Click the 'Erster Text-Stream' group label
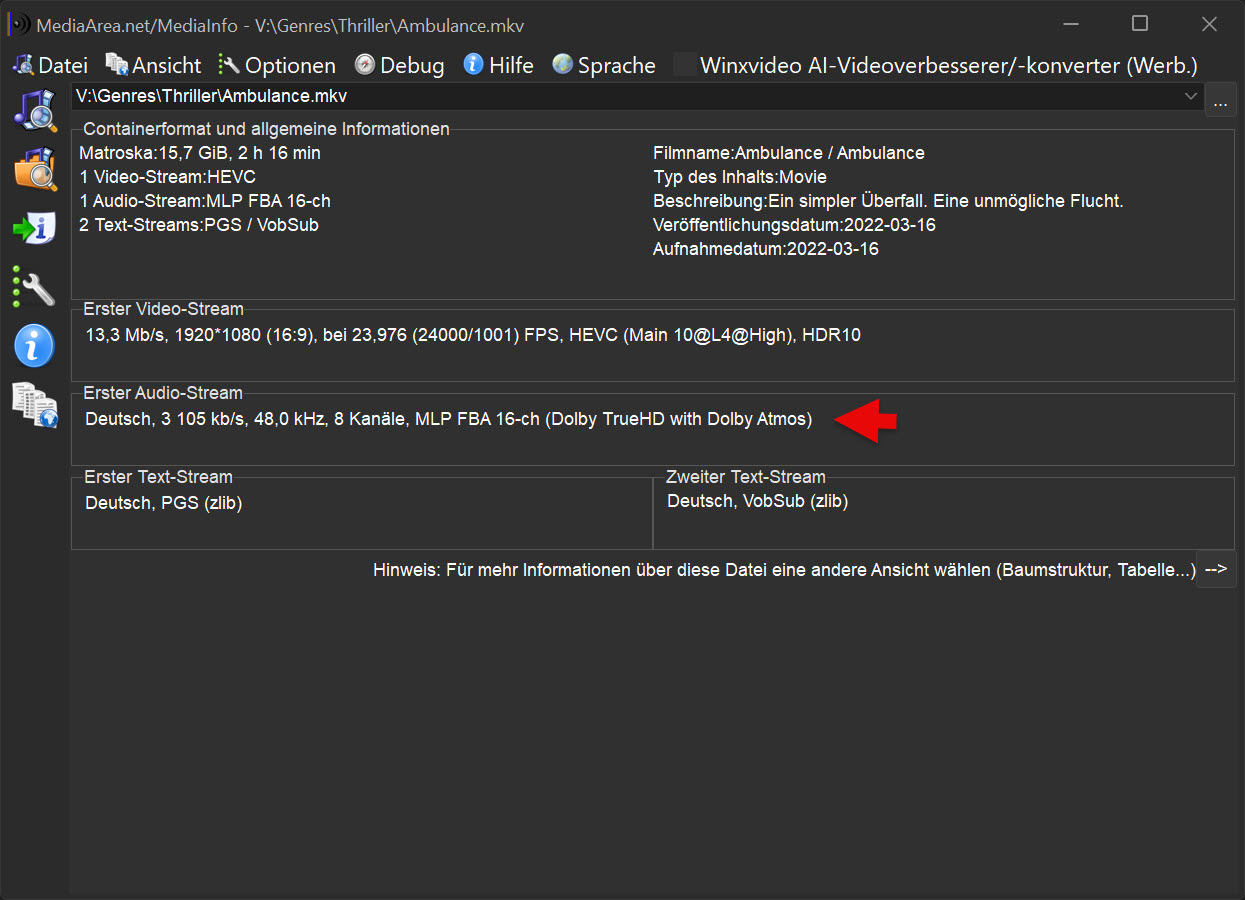Viewport: 1245px width, 900px height. (x=158, y=477)
